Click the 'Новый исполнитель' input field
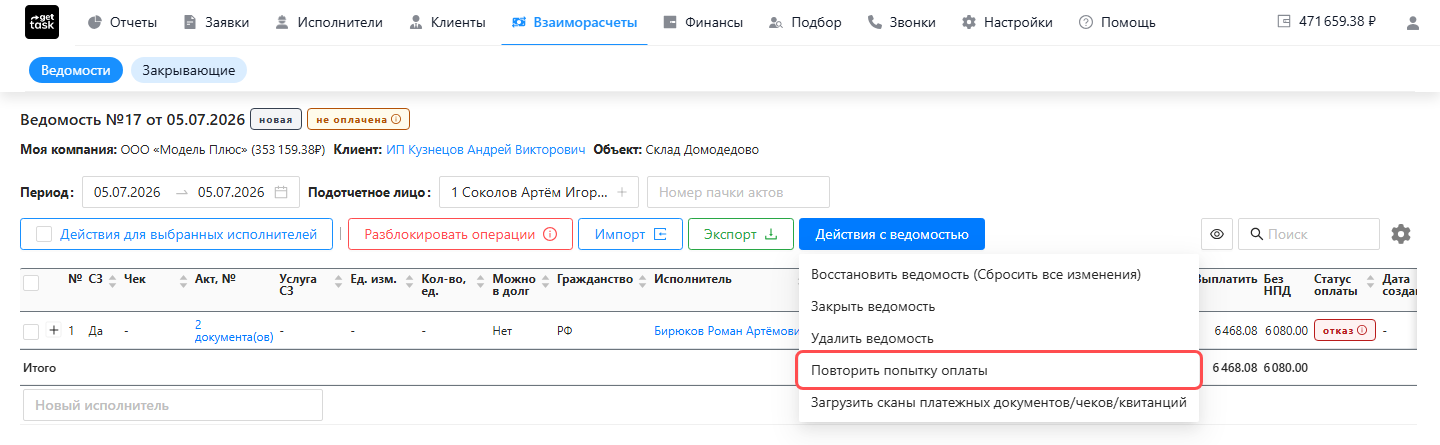This screenshot has width=1440, height=445. (x=172, y=405)
